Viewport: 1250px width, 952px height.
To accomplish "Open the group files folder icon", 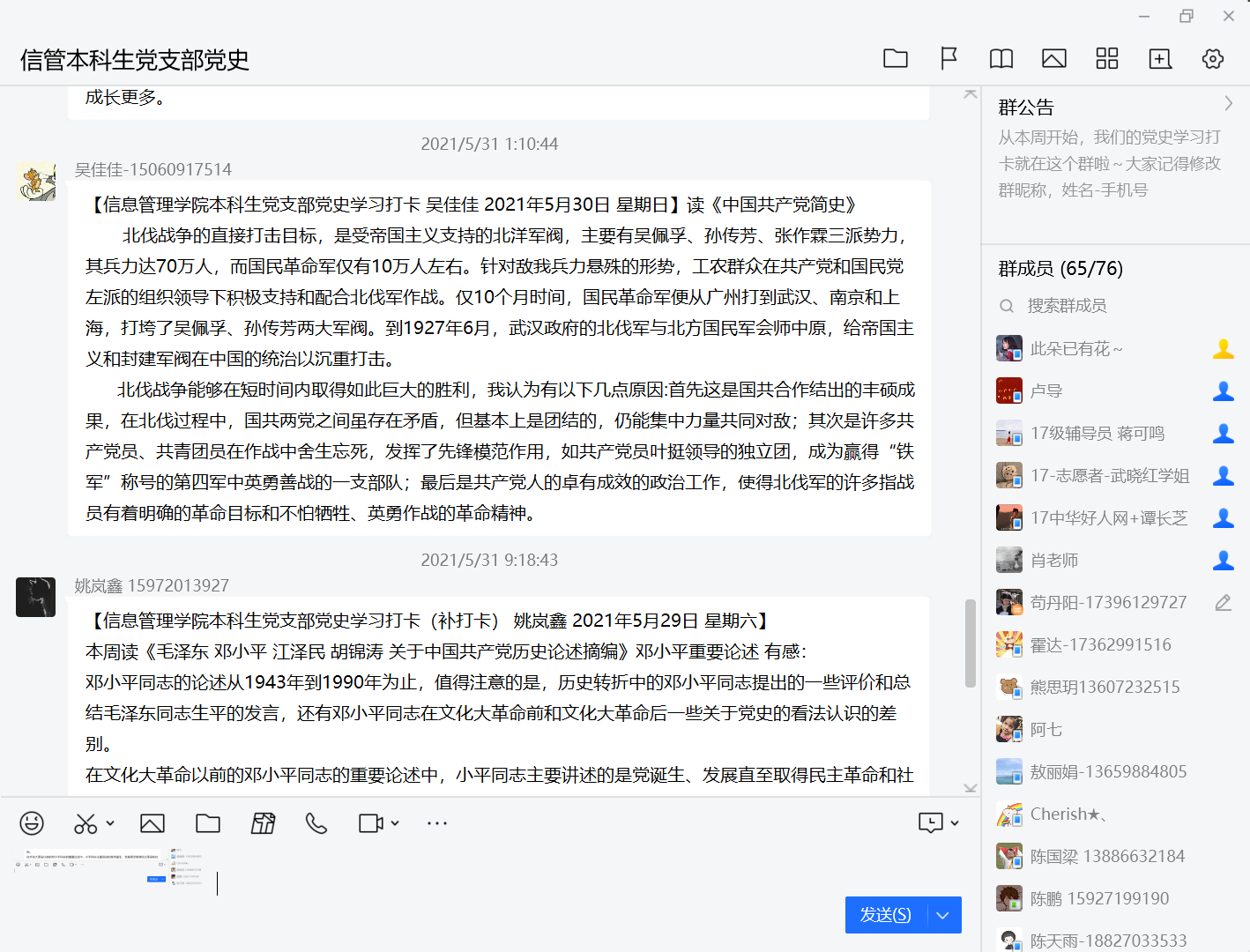I will (x=895, y=59).
